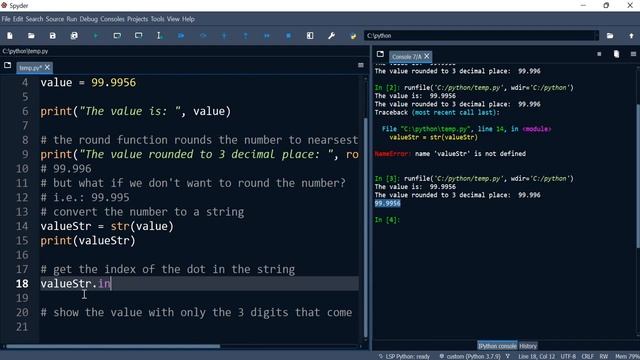Open the PYTHONPATH manager
This screenshot has height=360, width=640.
(353, 36)
